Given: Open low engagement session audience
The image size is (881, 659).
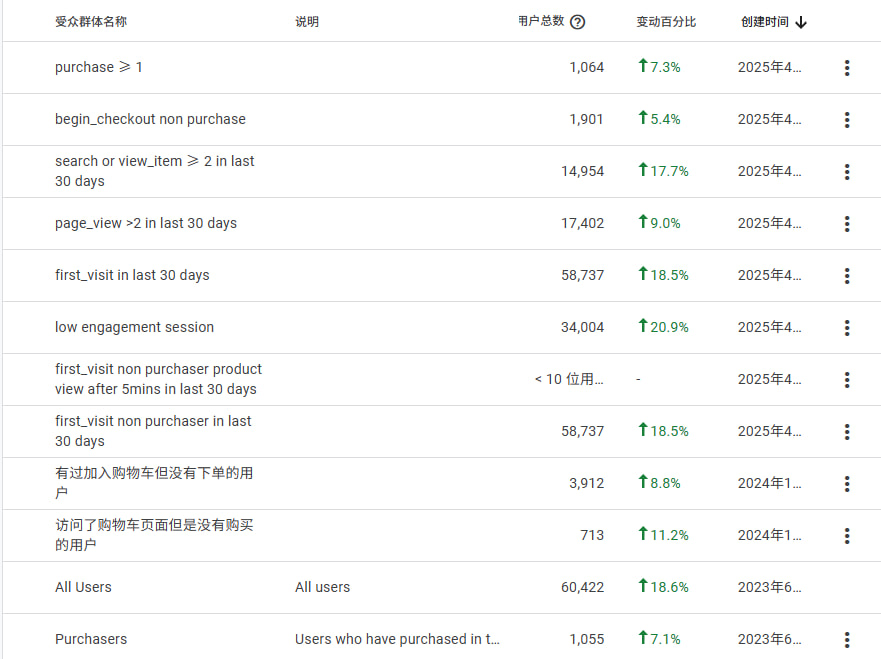Looking at the screenshot, I should pos(134,327).
